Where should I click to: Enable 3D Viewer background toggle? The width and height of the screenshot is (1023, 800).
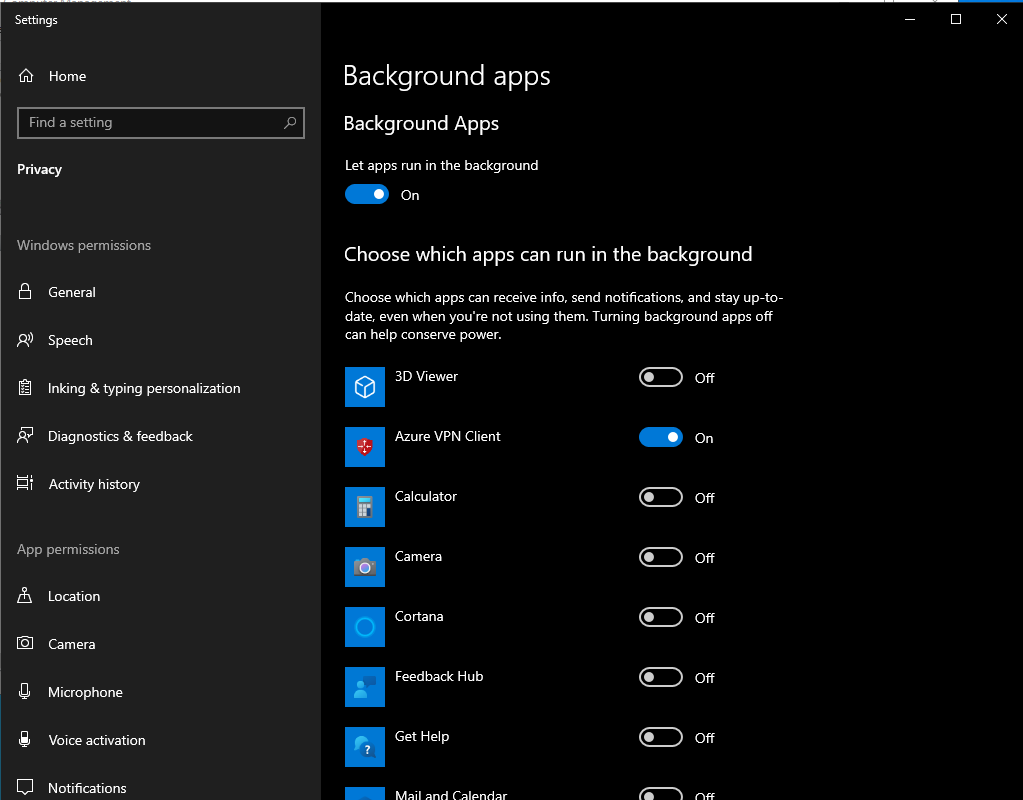pos(661,377)
